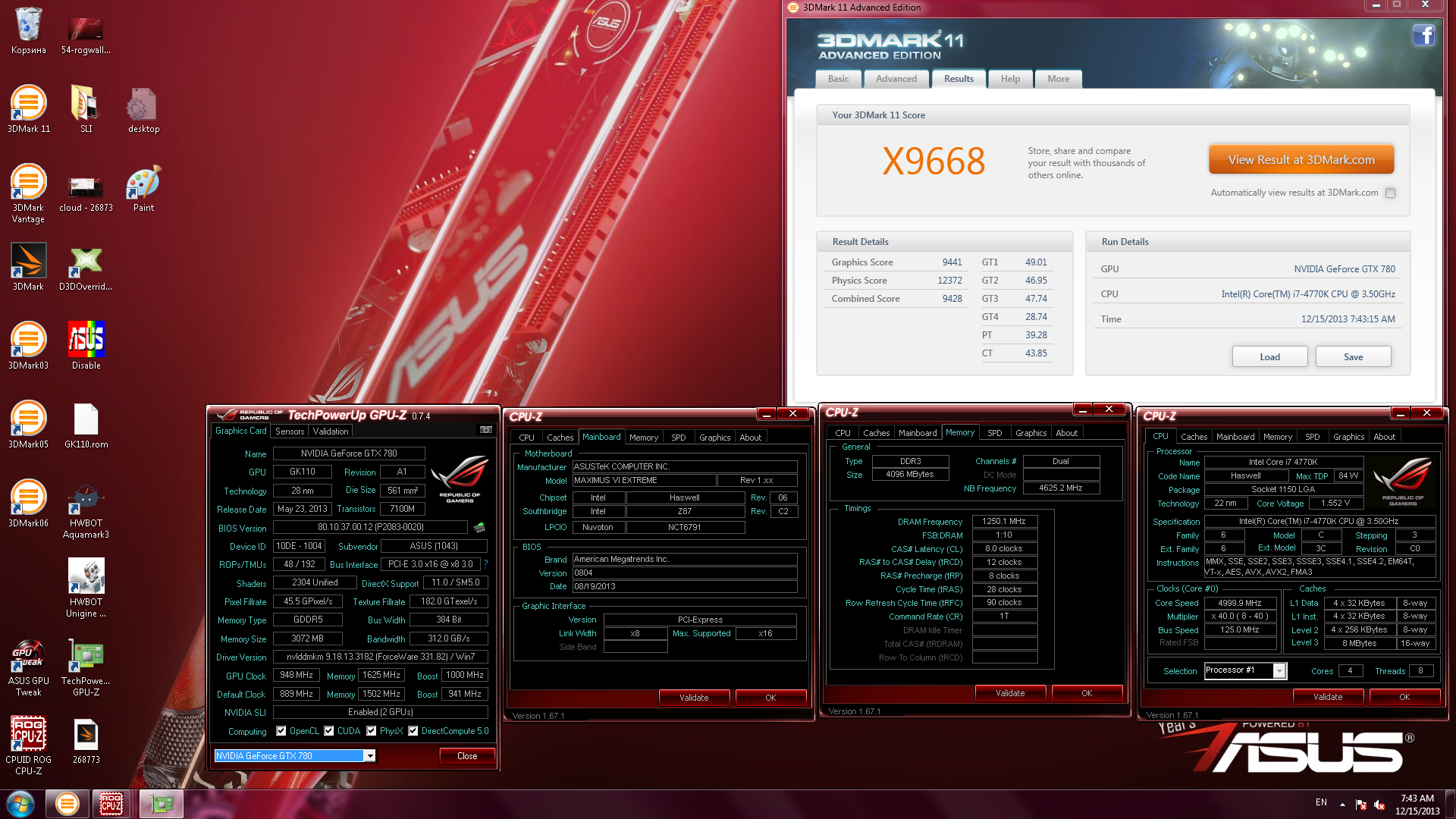Open the ASUS Disable desktop icon
1456x819 pixels.
[86, 346]
